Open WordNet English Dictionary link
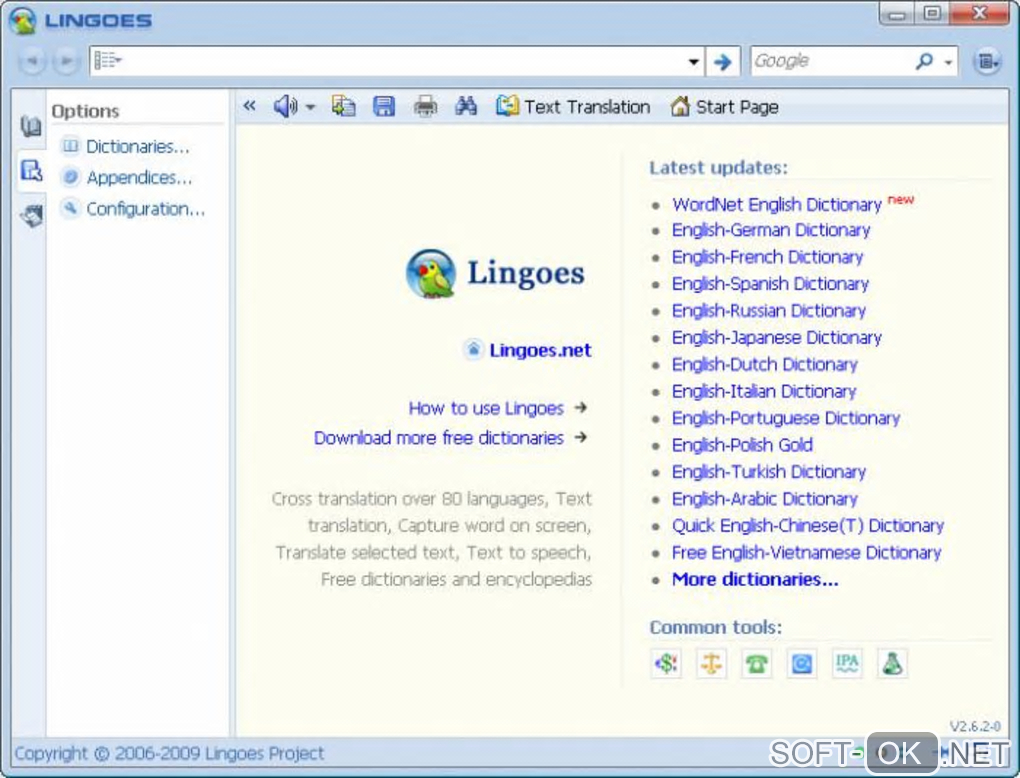 coord(777,204)
